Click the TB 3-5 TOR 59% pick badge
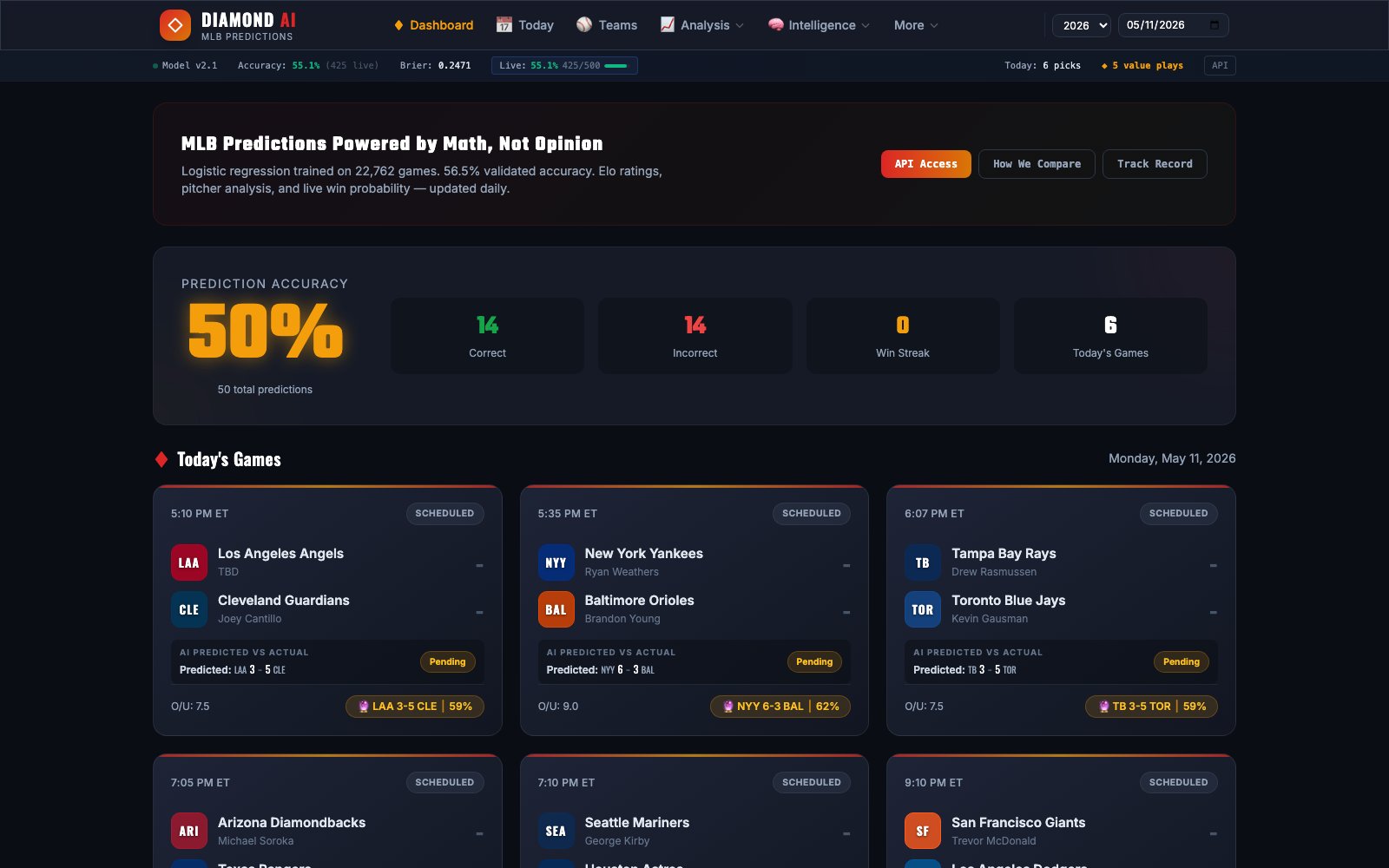This screenshot has height=868, width=1389. (x=1151, y=707)
